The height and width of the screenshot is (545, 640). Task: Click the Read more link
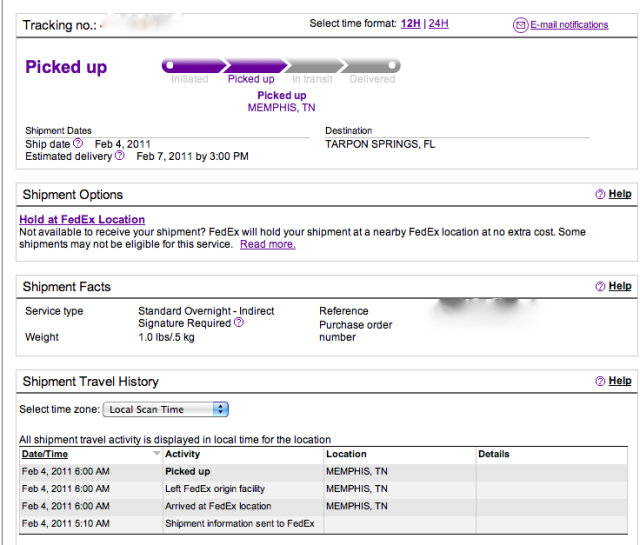pyautogui.click(x=267, y=244)
